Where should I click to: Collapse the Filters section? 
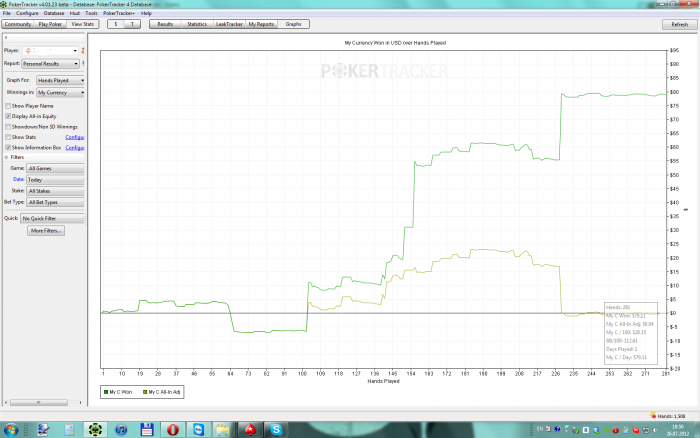[x=6, y=157]
